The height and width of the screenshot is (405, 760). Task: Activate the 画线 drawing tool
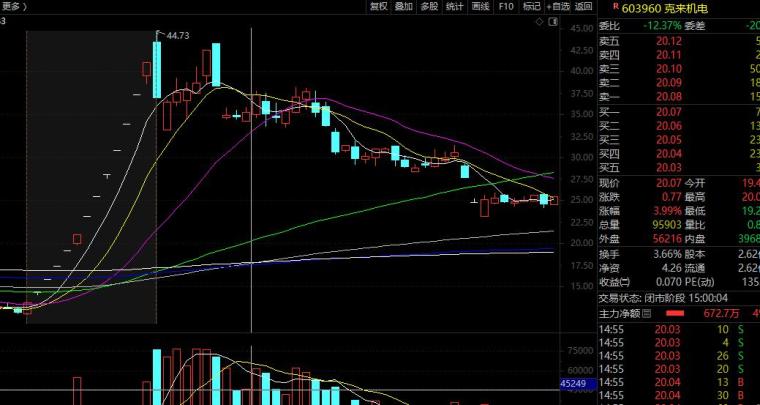[x=481, y=6]
